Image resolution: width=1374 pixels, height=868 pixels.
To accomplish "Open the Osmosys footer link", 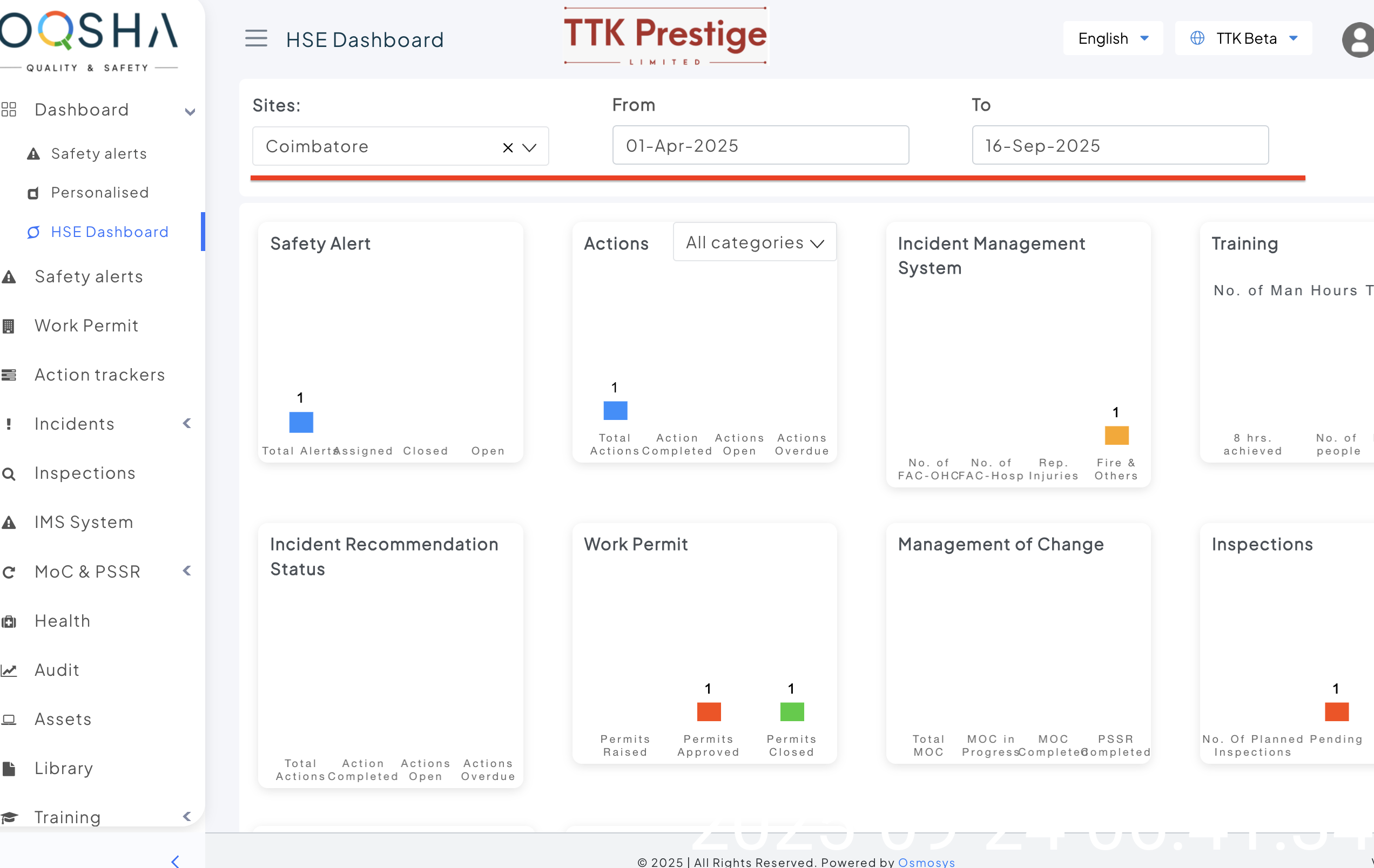I will pos(926,862).
